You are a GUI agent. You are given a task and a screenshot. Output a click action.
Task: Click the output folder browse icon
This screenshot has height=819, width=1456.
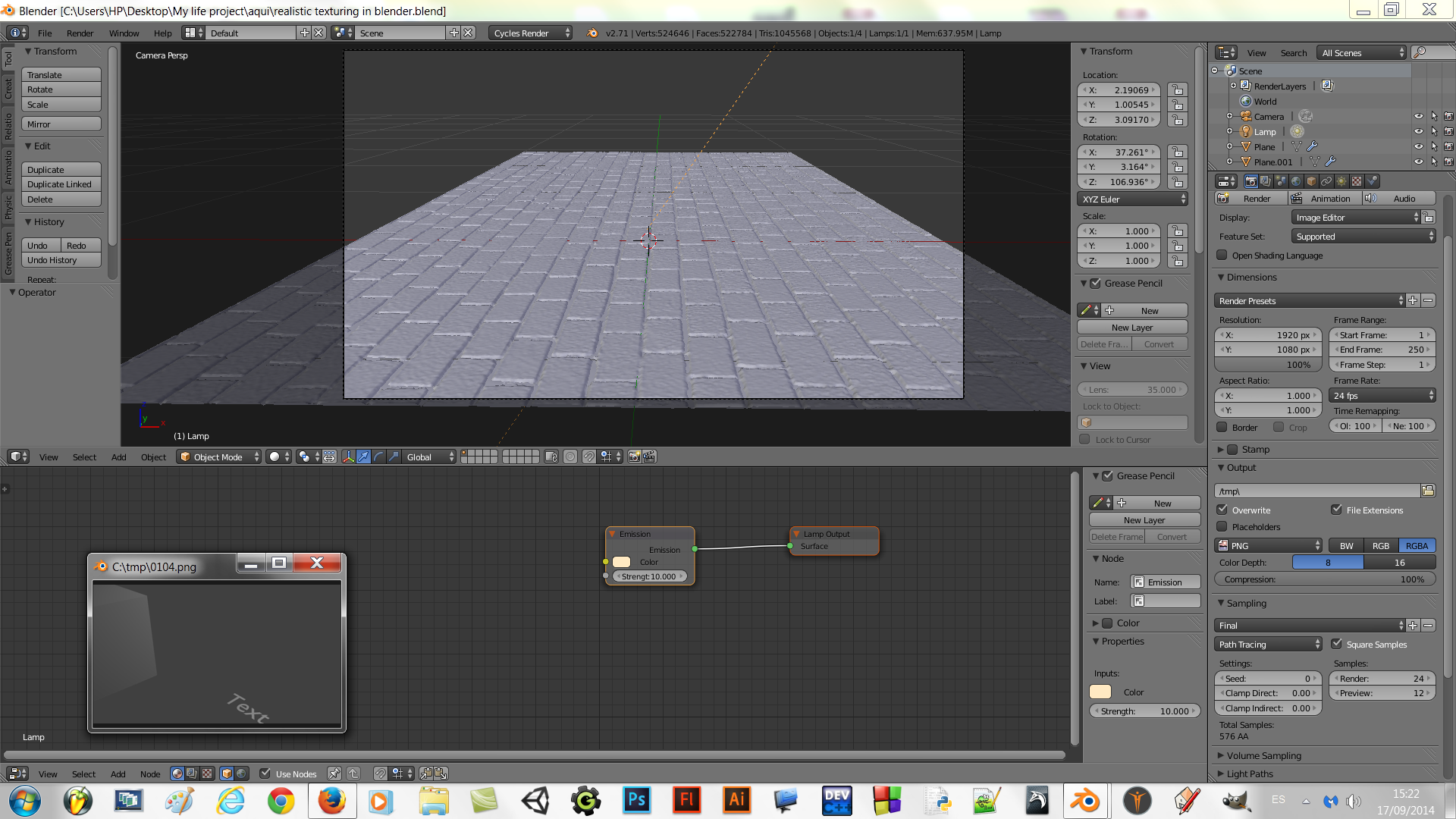pyautogui.click(x=1428, y=491)
